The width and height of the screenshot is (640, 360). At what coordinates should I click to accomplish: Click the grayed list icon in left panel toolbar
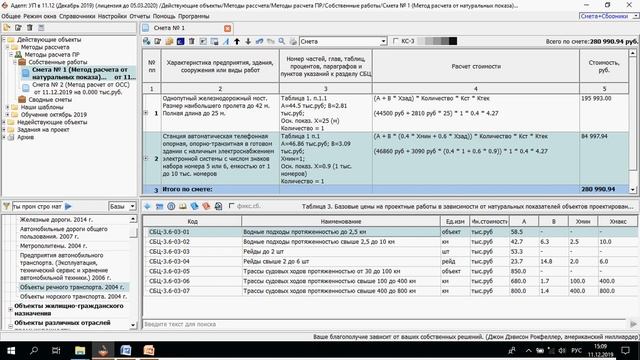(41, 28)
